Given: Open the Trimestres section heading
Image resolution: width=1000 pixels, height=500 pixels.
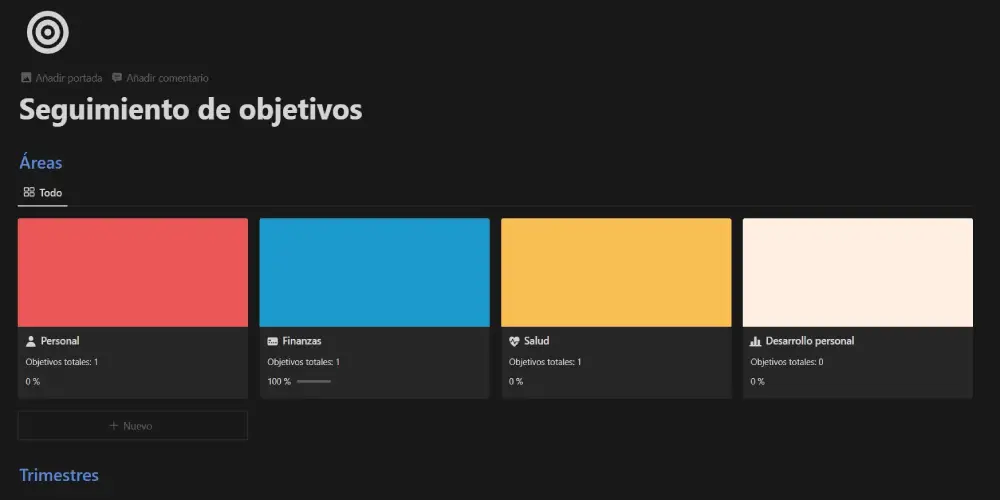Looking at the screenshot, I should click(x=59, y=475).
